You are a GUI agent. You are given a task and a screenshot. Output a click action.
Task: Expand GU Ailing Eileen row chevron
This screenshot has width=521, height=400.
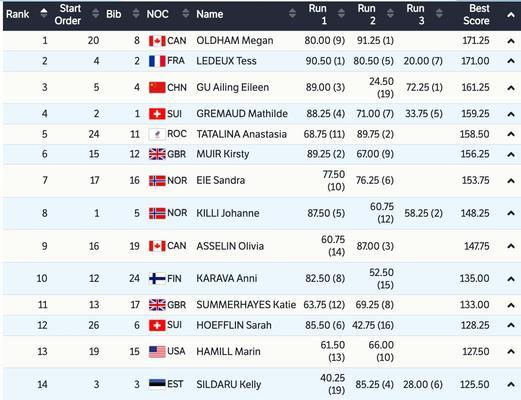click(x=511, y=88)
